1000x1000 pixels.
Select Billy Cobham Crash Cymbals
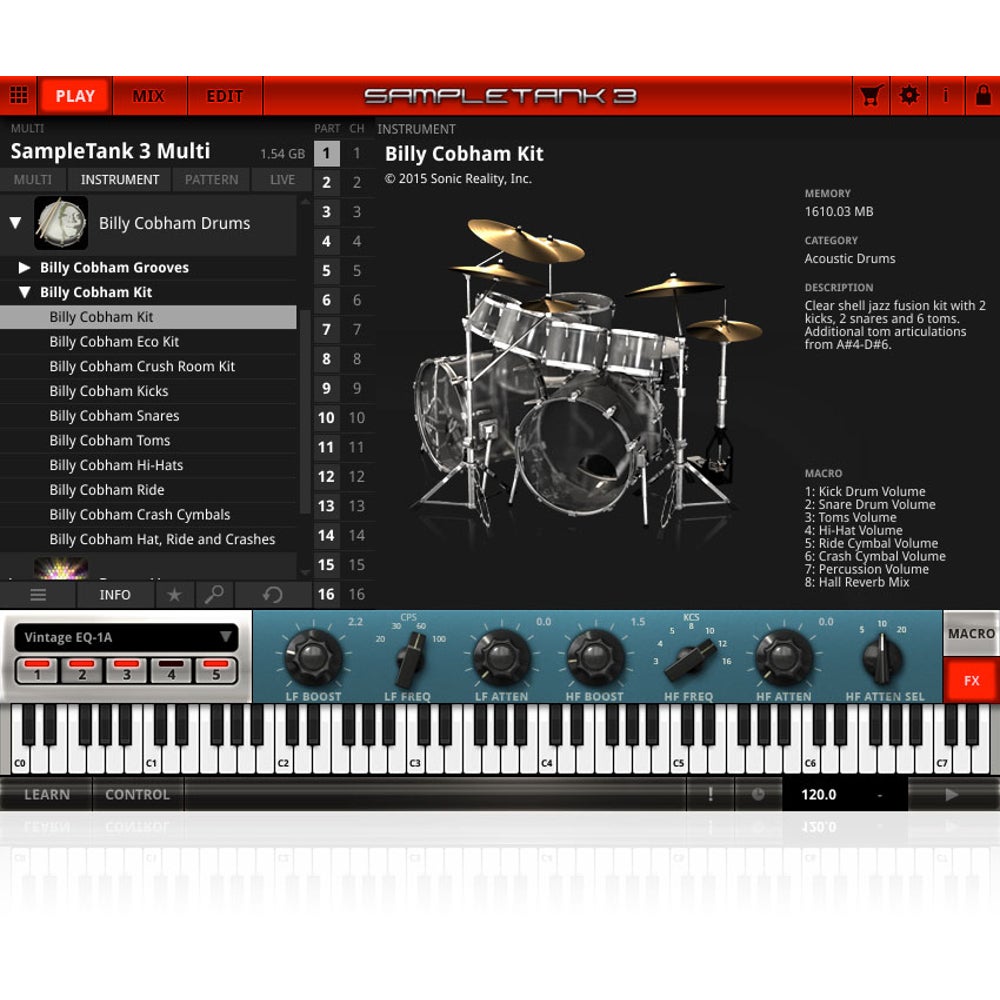point(148,515)
